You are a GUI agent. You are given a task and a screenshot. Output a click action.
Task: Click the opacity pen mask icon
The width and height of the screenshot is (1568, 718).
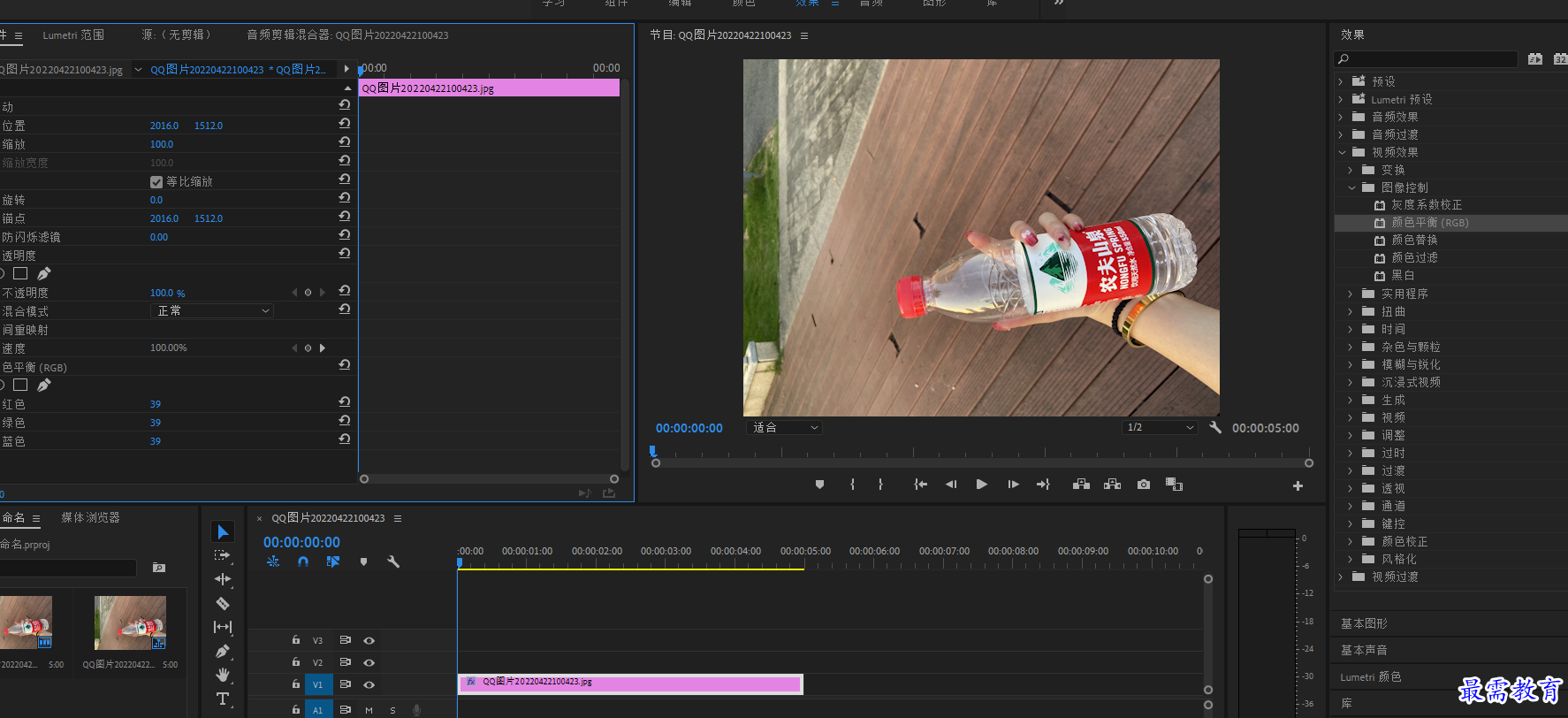(x=44, y=273)
